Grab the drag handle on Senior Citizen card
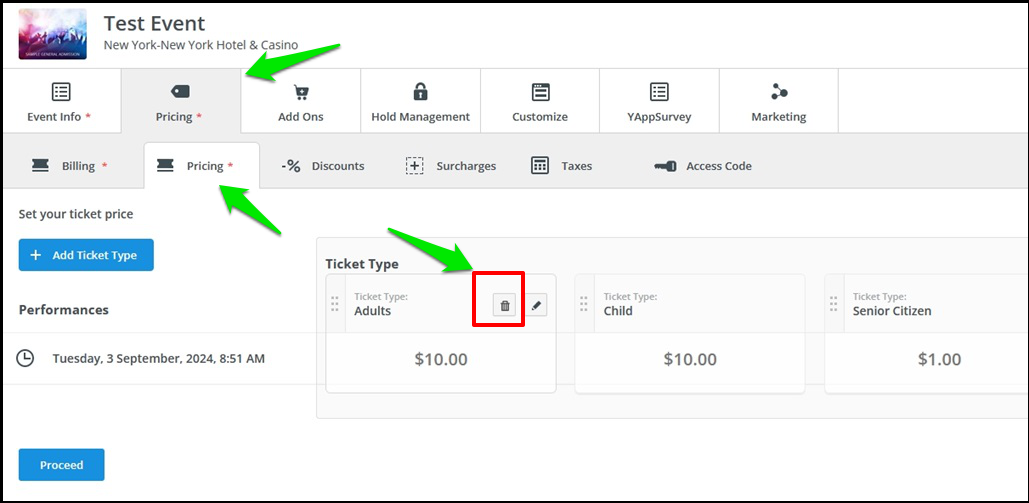This screenshot has height=503, width=1029. [x=833, y=303]
